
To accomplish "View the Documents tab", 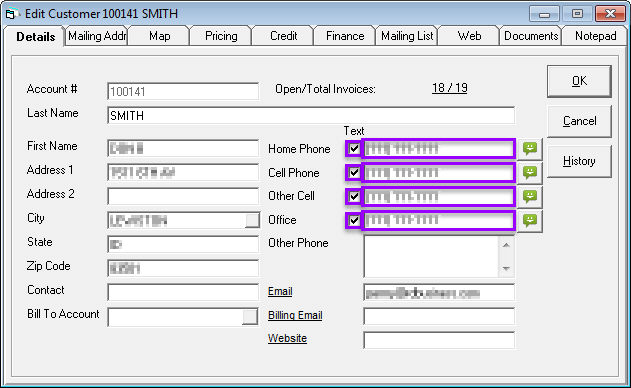I will pyautogui.click(x=531, y=36).
